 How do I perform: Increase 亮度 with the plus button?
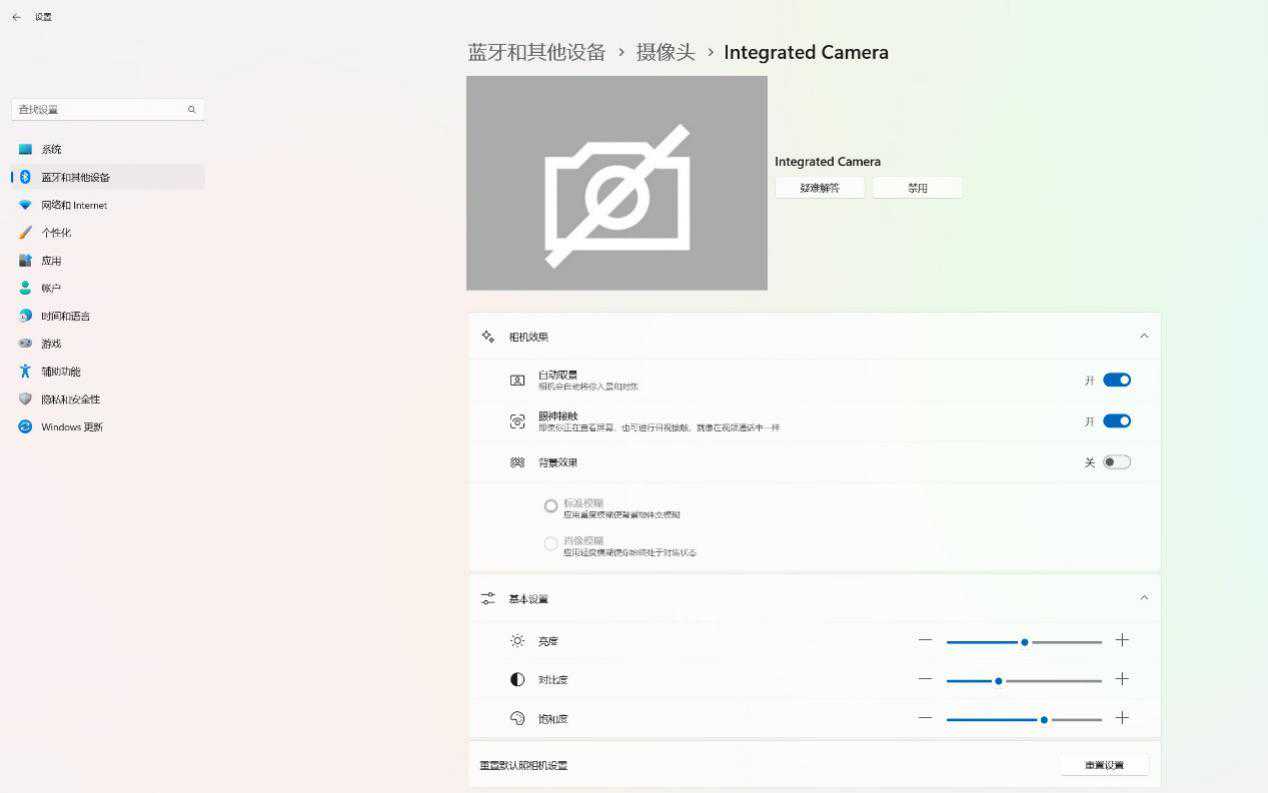click(x=1122, y=641)
